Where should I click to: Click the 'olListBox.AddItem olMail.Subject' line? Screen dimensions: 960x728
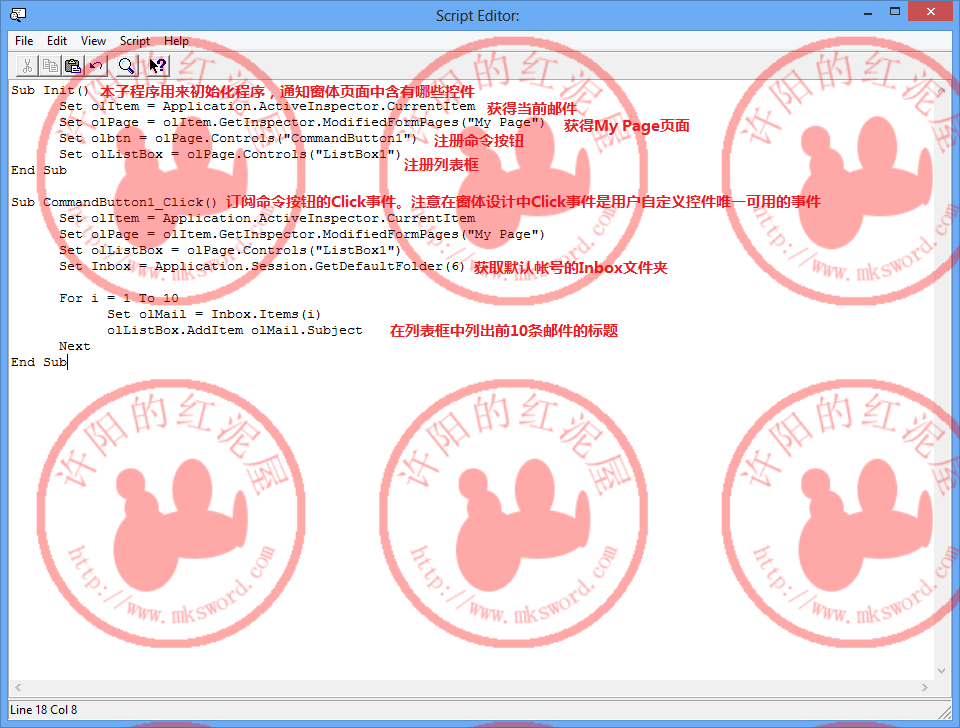[x=234, y=330]
